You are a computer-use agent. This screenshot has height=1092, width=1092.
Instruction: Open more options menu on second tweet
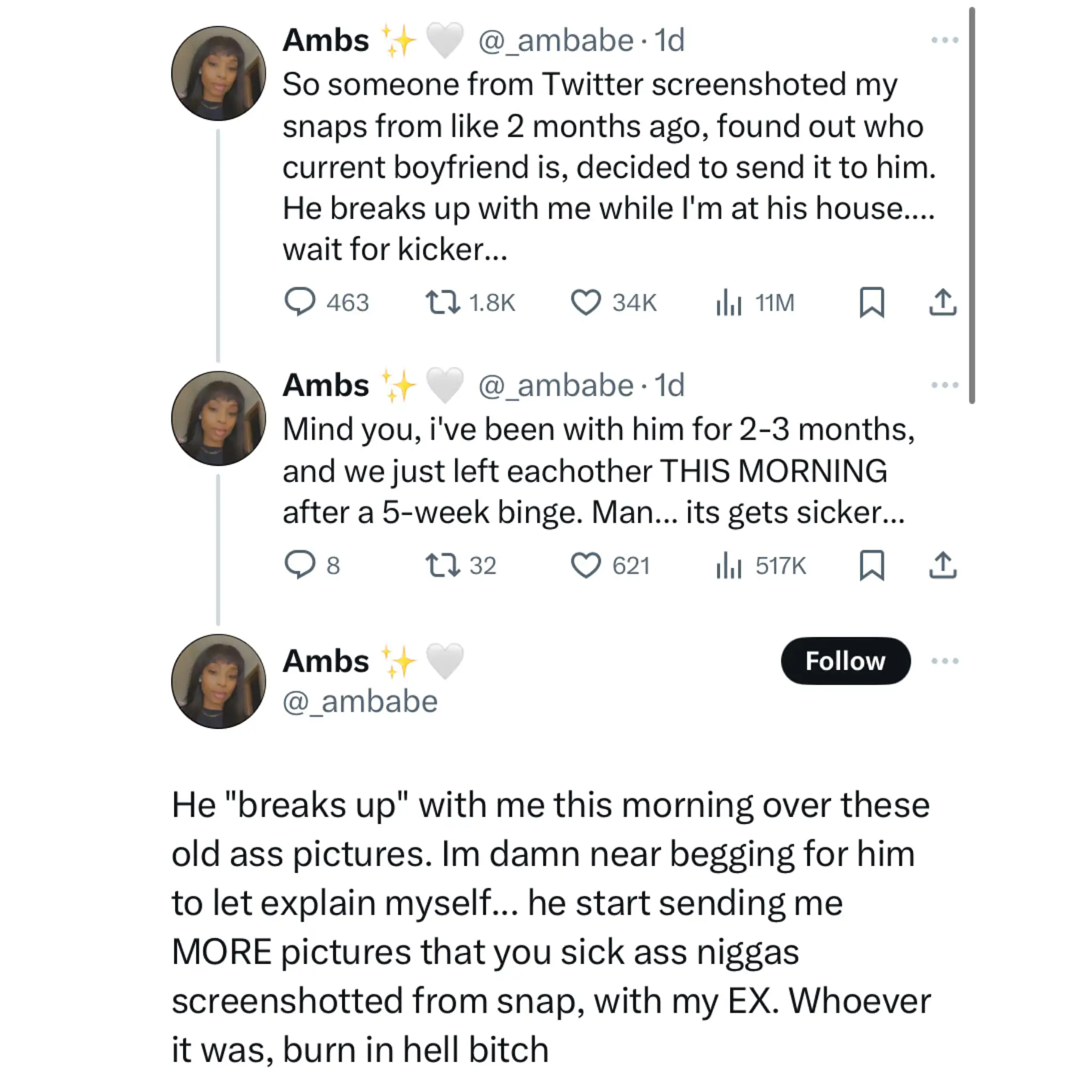click(x=944, y=385)
